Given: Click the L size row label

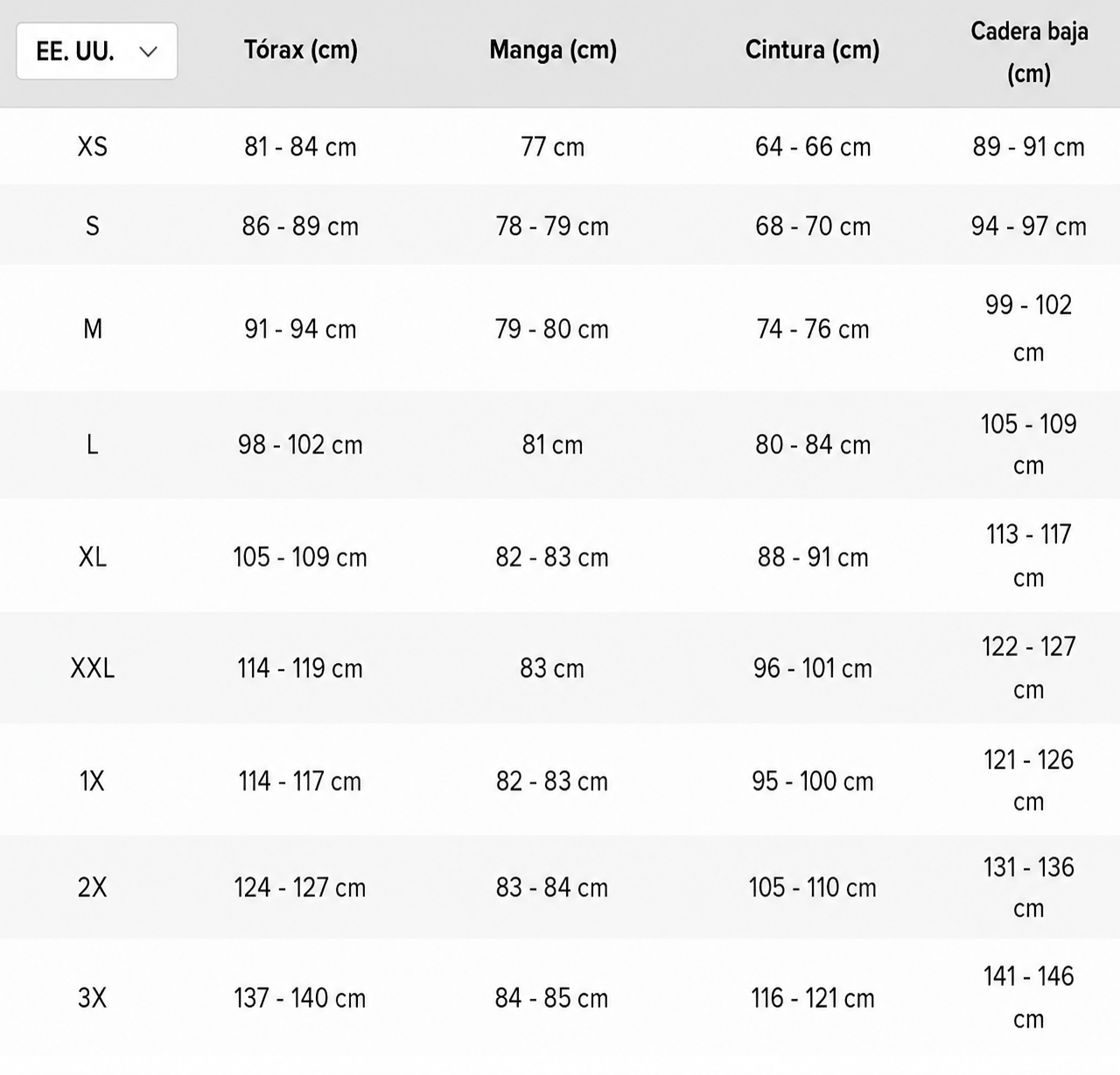Looking at the screenshot, I should click(93, 444).
